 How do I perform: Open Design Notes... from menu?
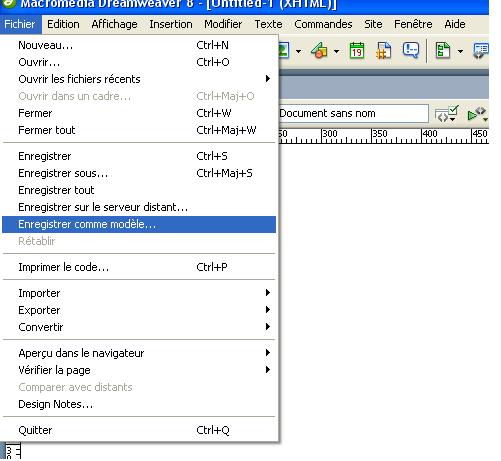(139, 404)
